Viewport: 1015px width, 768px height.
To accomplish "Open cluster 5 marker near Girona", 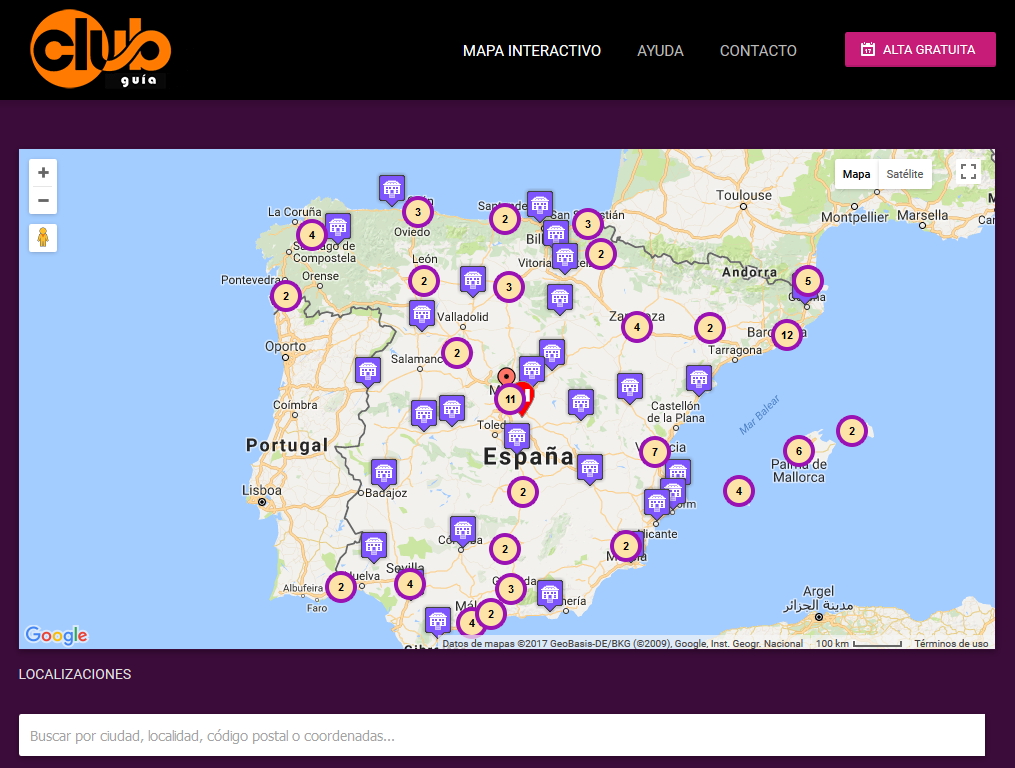I will pos(808,281).
